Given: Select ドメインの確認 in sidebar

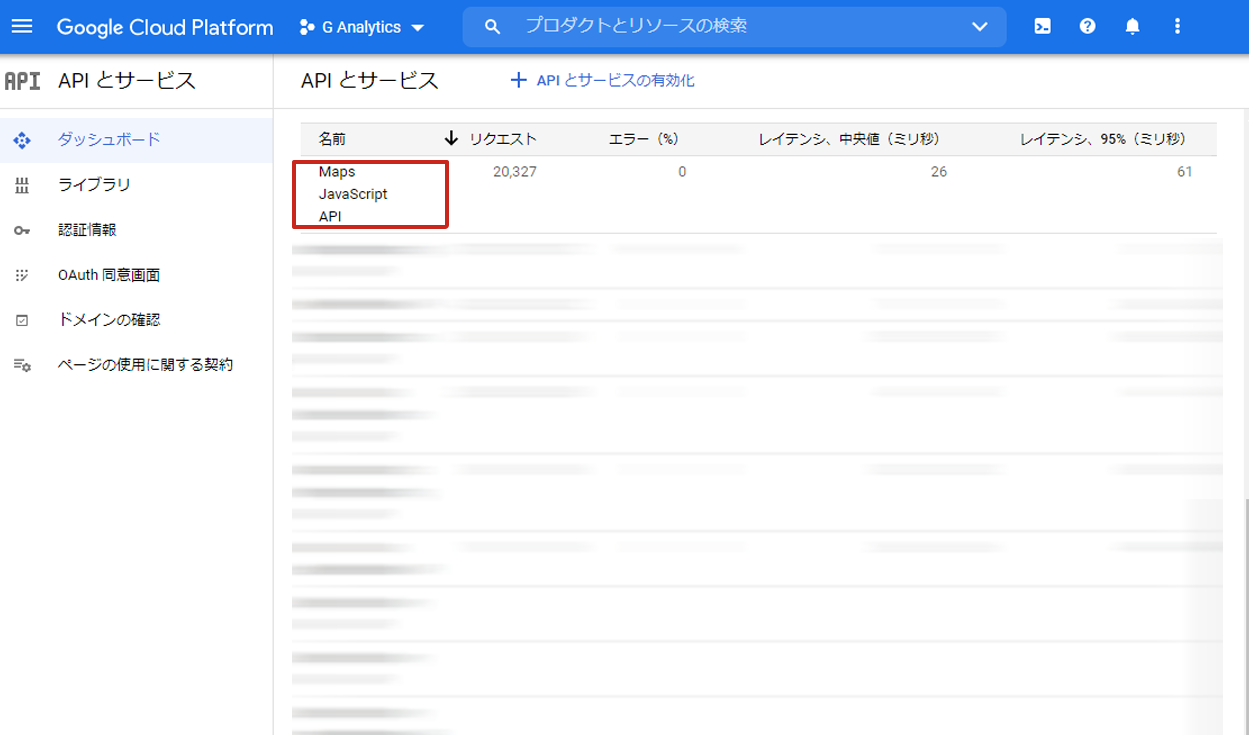Looking at the screenshot, I should [x=109, y=320].
